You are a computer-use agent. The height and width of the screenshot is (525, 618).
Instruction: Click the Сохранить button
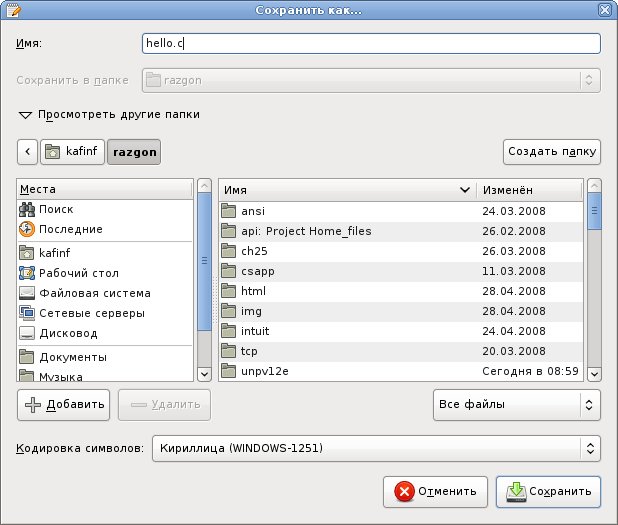(548, 491)
